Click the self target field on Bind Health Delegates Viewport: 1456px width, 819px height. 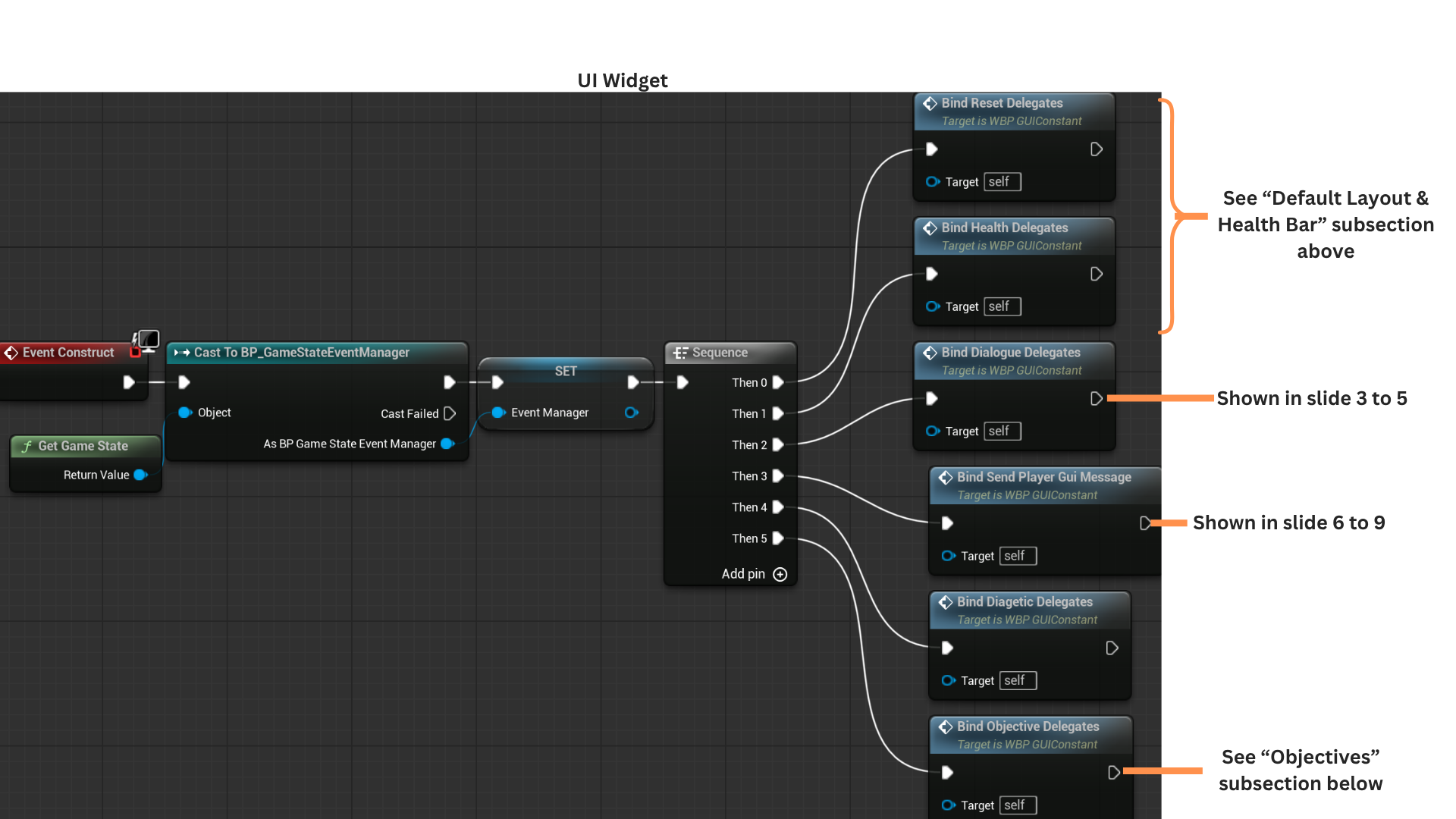pos(1002,306)
